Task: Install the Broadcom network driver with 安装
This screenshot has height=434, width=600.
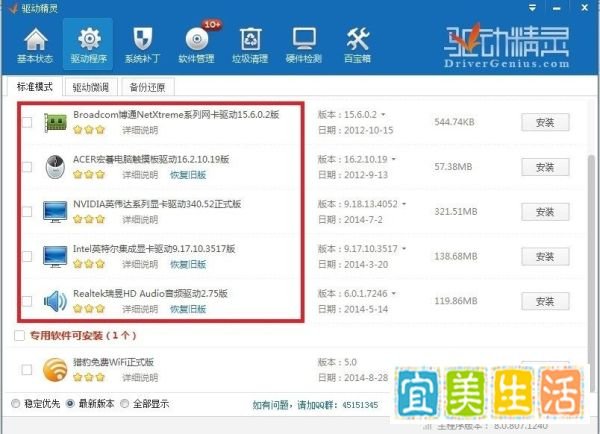Action: click(545, 122)
